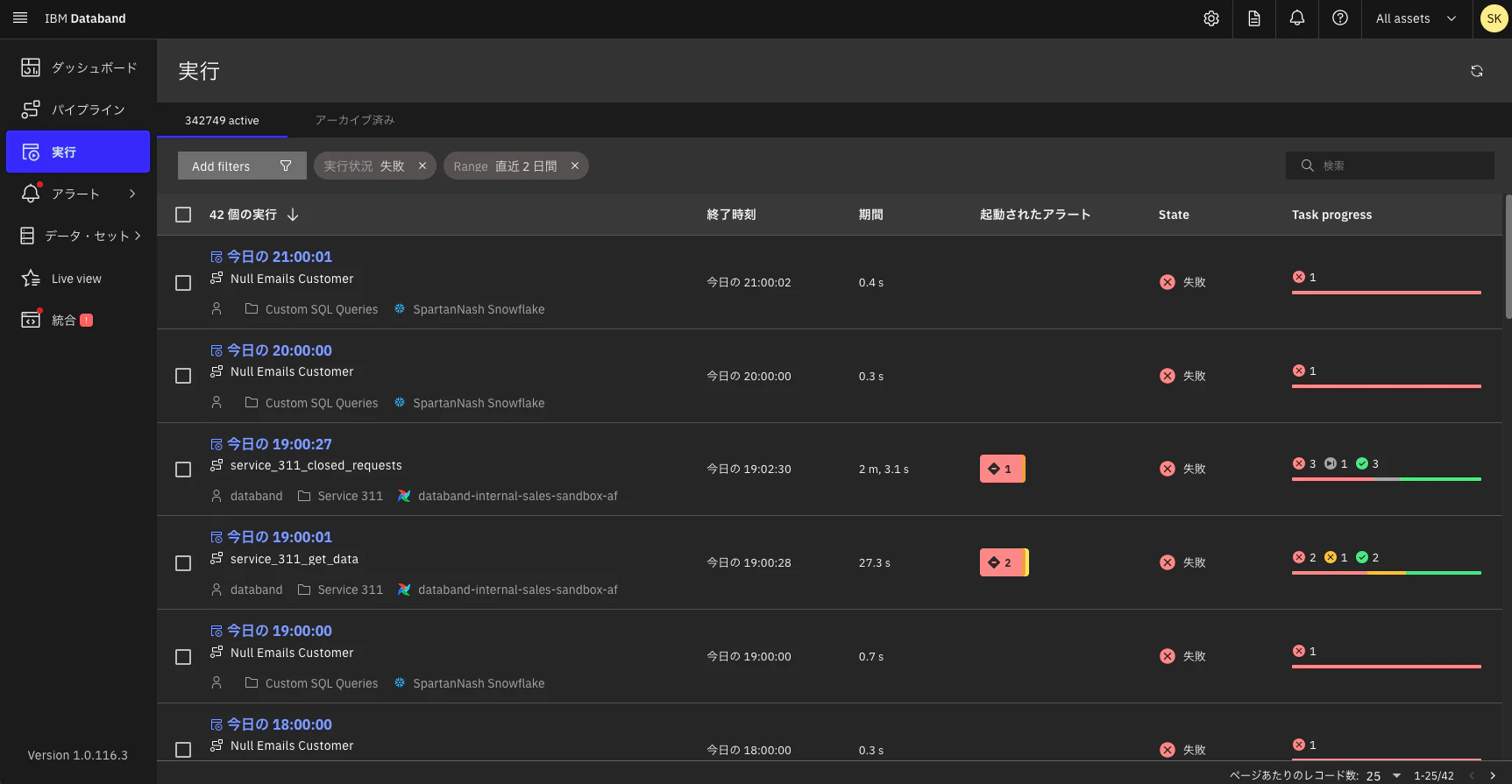Go to previous page arrow

(x=1472, y=775)
